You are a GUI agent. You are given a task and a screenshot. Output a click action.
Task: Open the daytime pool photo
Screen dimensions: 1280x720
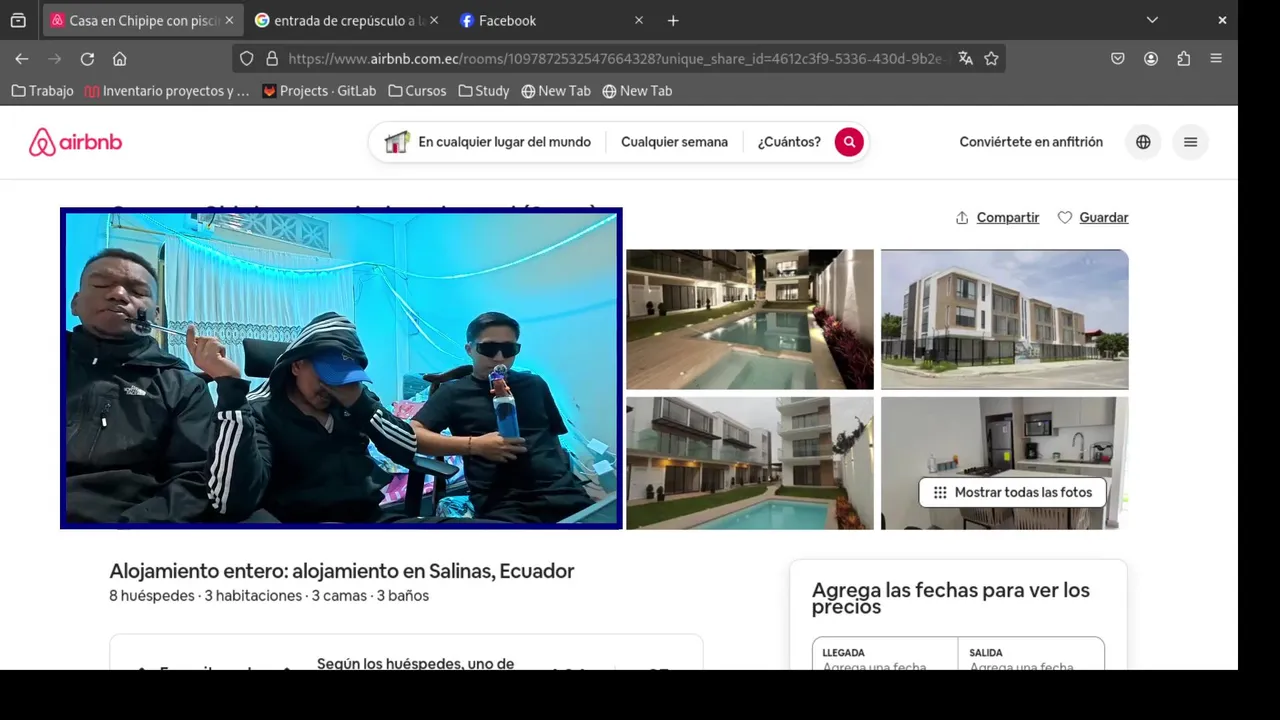pos(750,463)
